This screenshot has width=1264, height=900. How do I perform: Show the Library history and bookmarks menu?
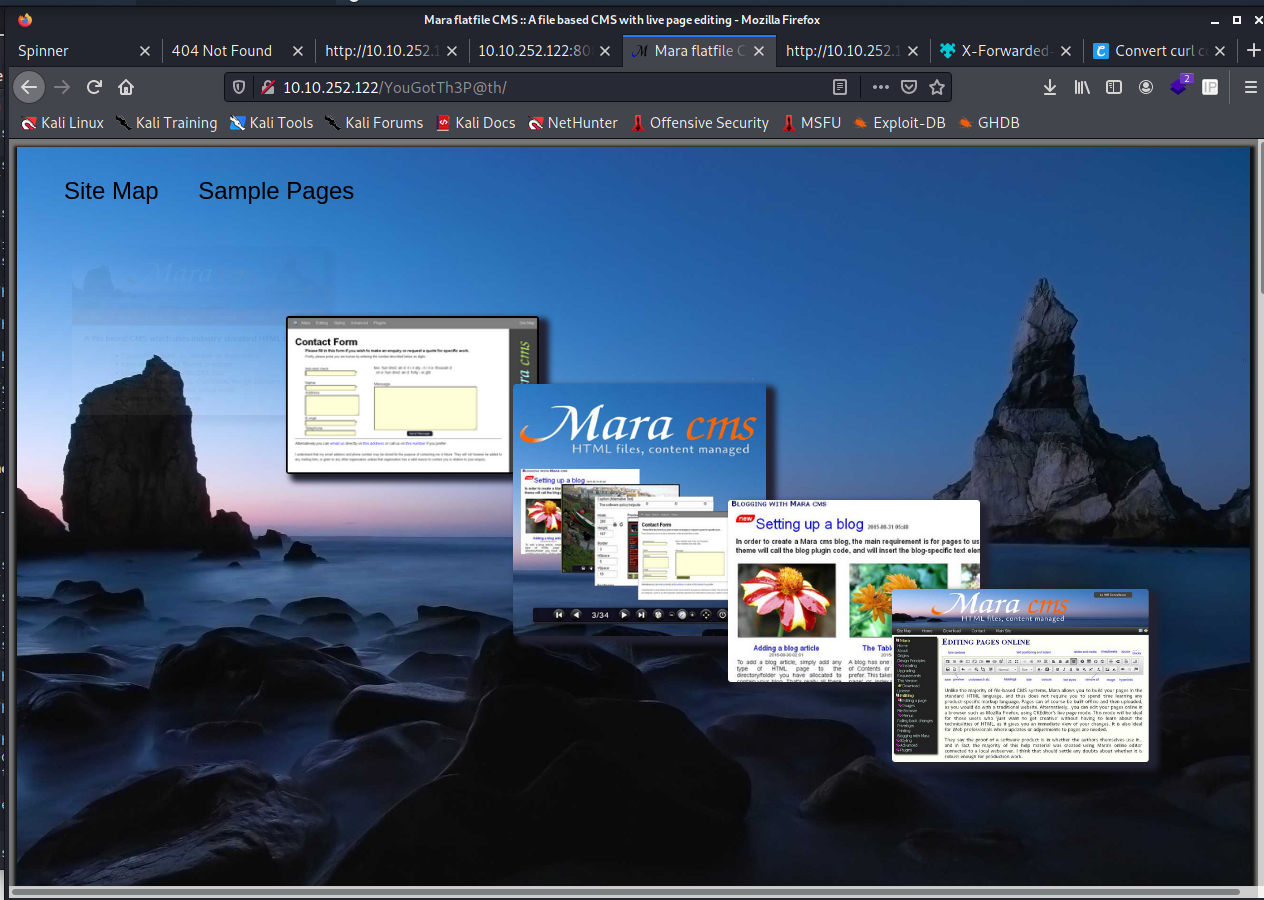coord(1082,87)
